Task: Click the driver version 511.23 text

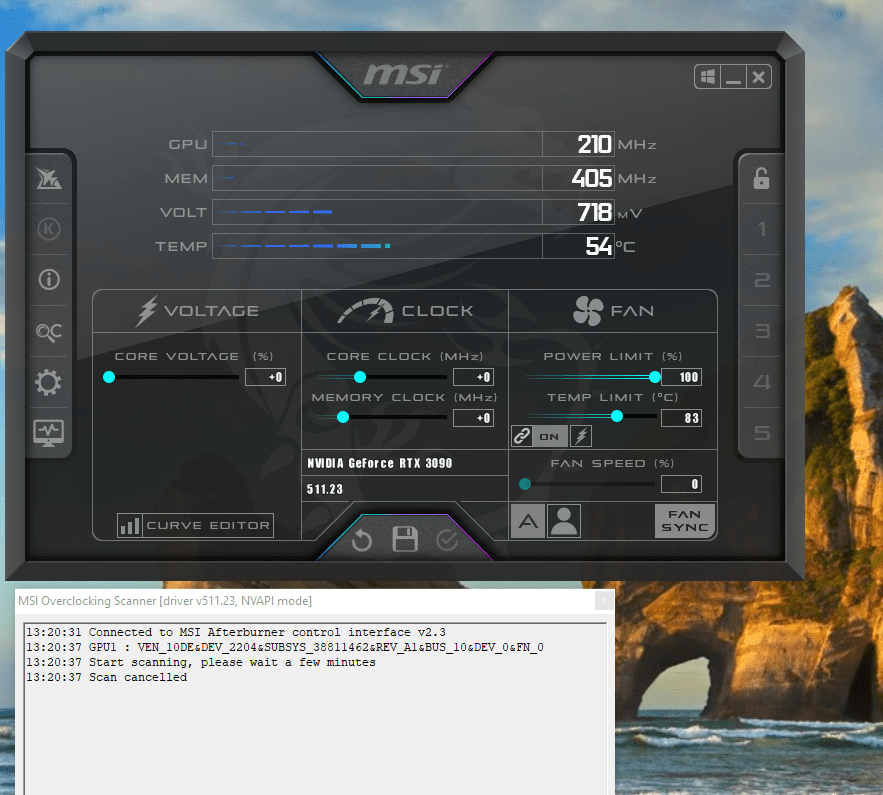Action: pos(325,489)
